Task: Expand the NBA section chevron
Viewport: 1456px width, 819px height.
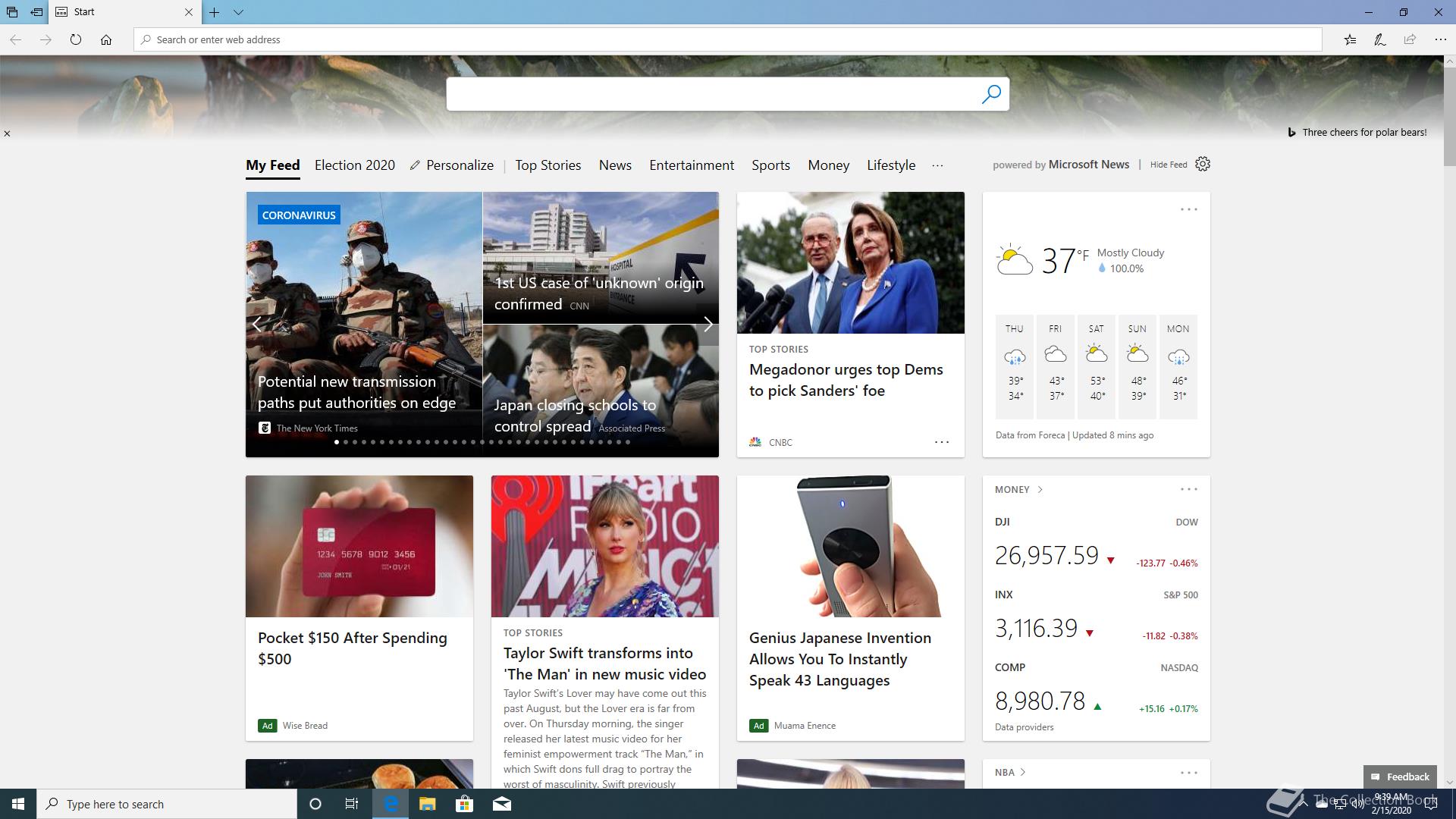Action: pos(1023,772)
